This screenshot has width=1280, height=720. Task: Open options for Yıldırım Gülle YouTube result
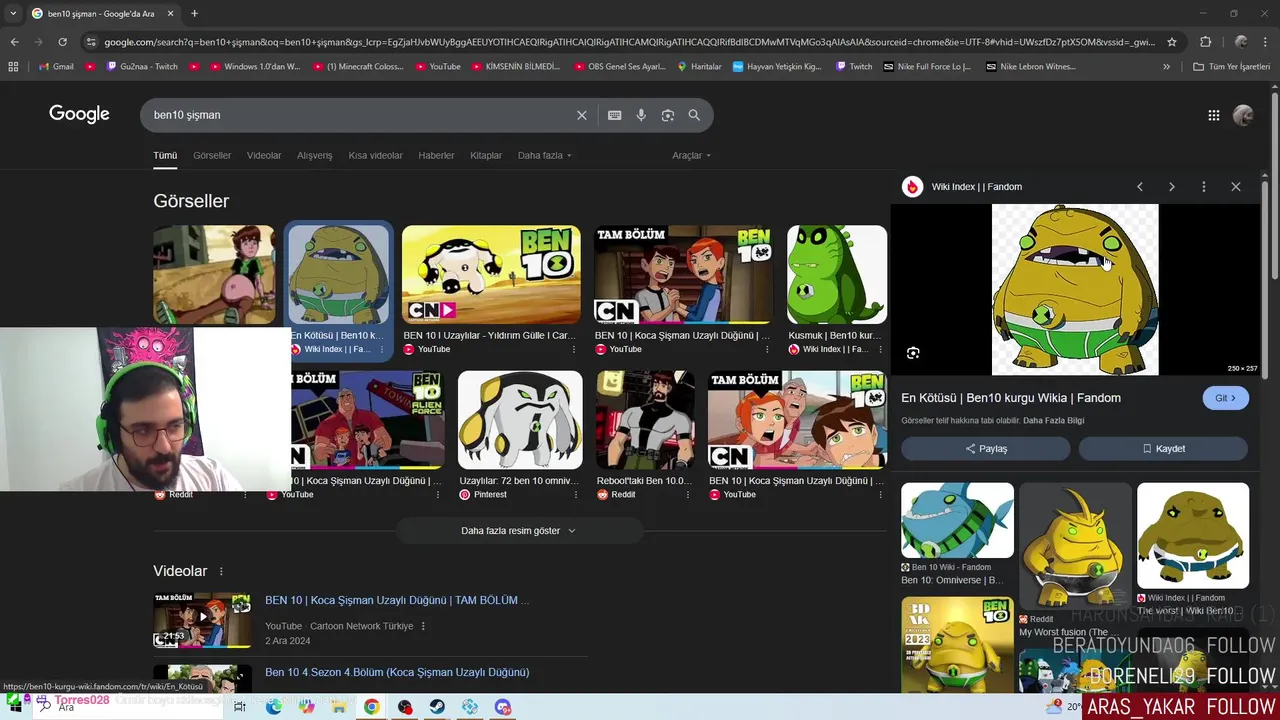[x=574, y=350]
